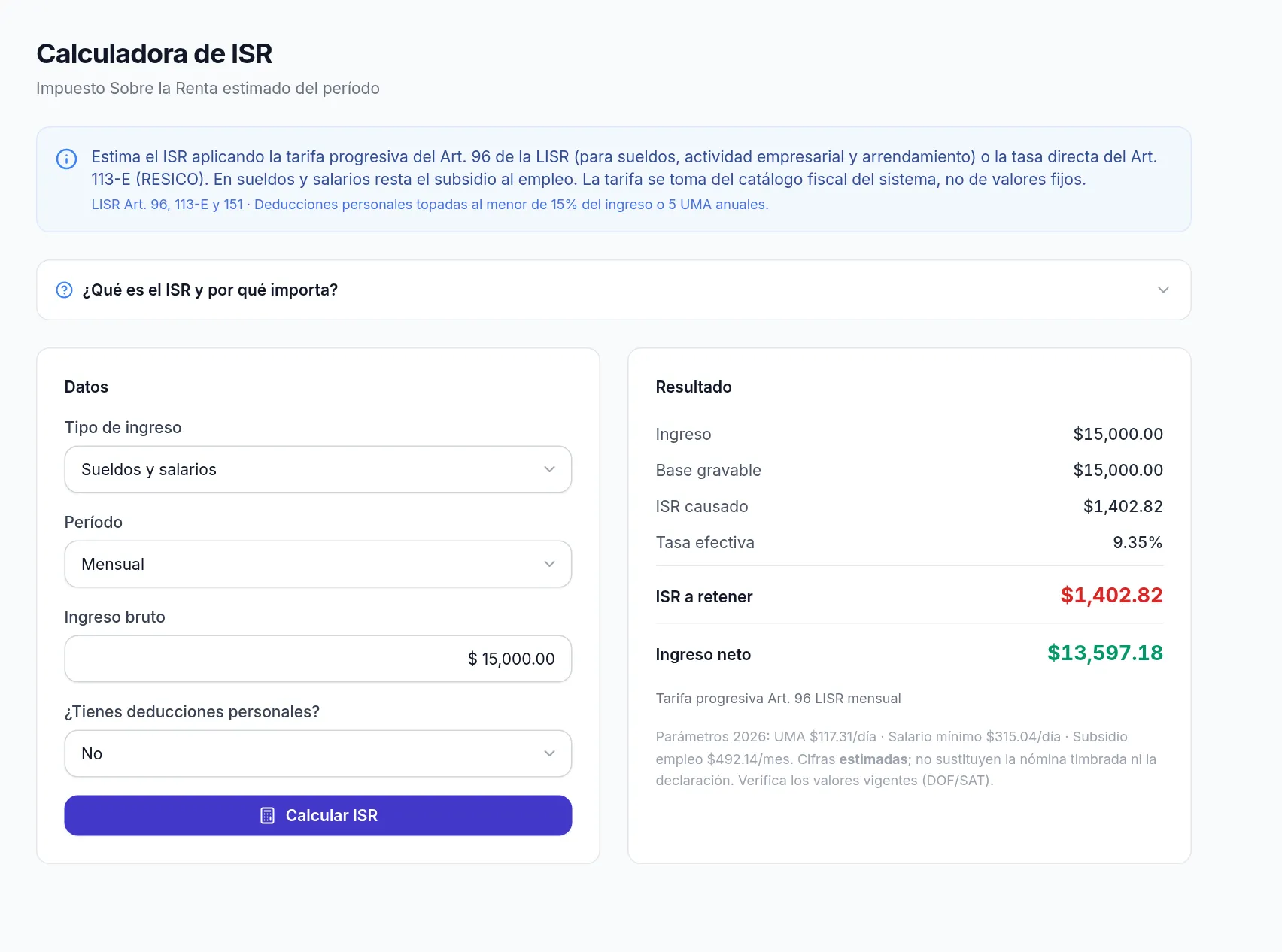
Task: Click the Calcular ISR button
Action: tap(317, 815)
